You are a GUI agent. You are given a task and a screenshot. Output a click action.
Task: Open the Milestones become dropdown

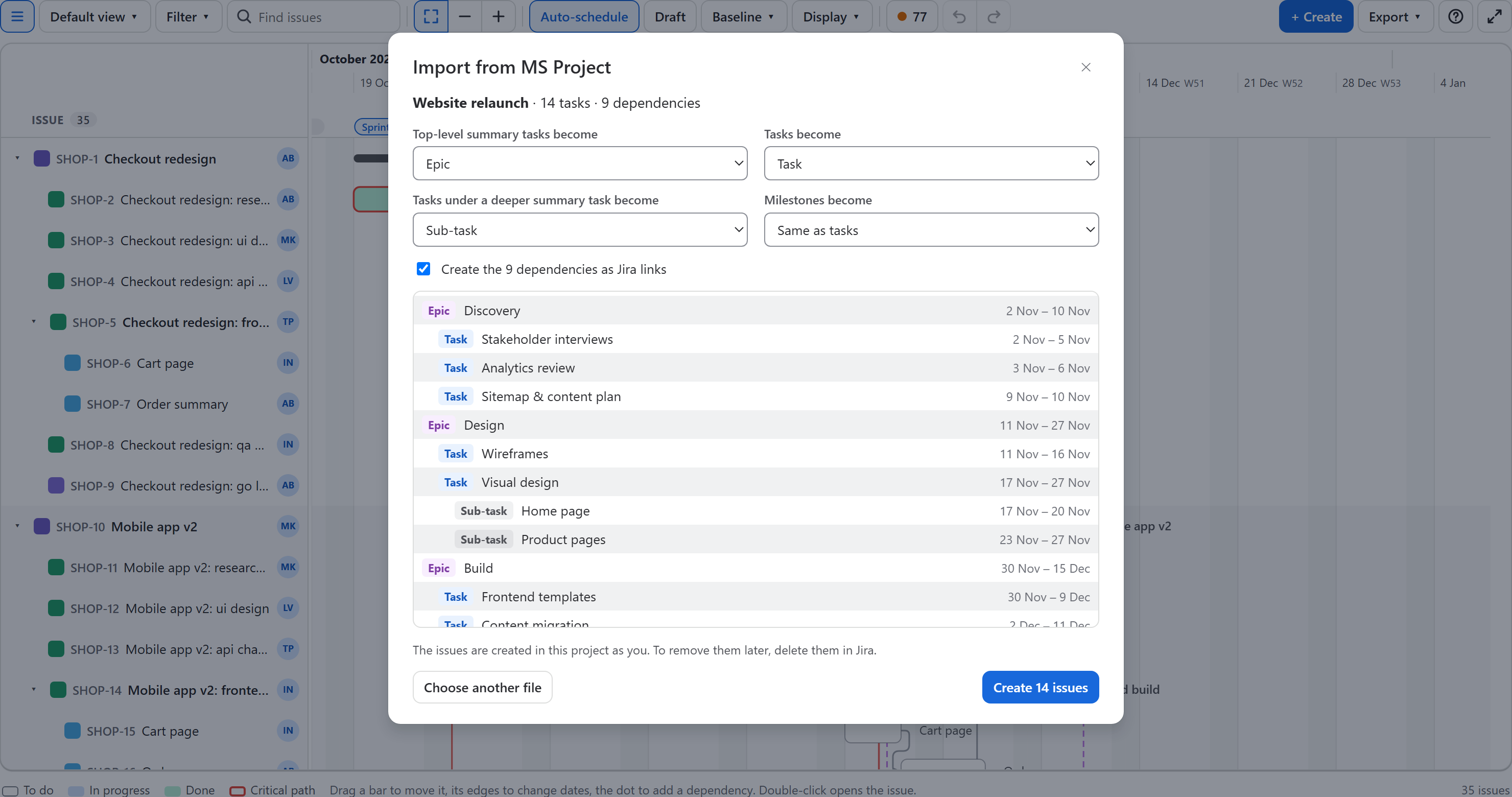(931, 229)
